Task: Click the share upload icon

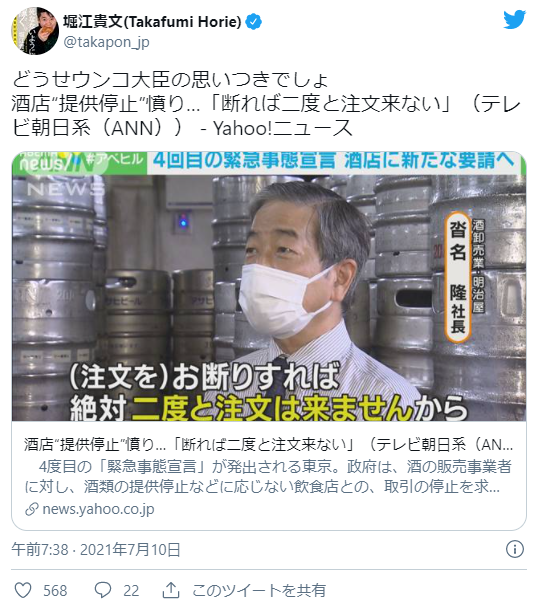Action: pos(171,590)
